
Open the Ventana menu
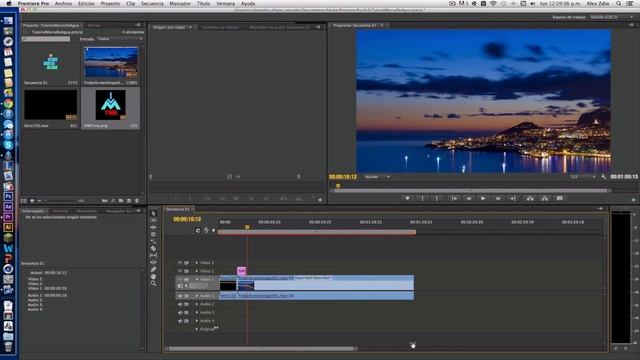(225, 3)
